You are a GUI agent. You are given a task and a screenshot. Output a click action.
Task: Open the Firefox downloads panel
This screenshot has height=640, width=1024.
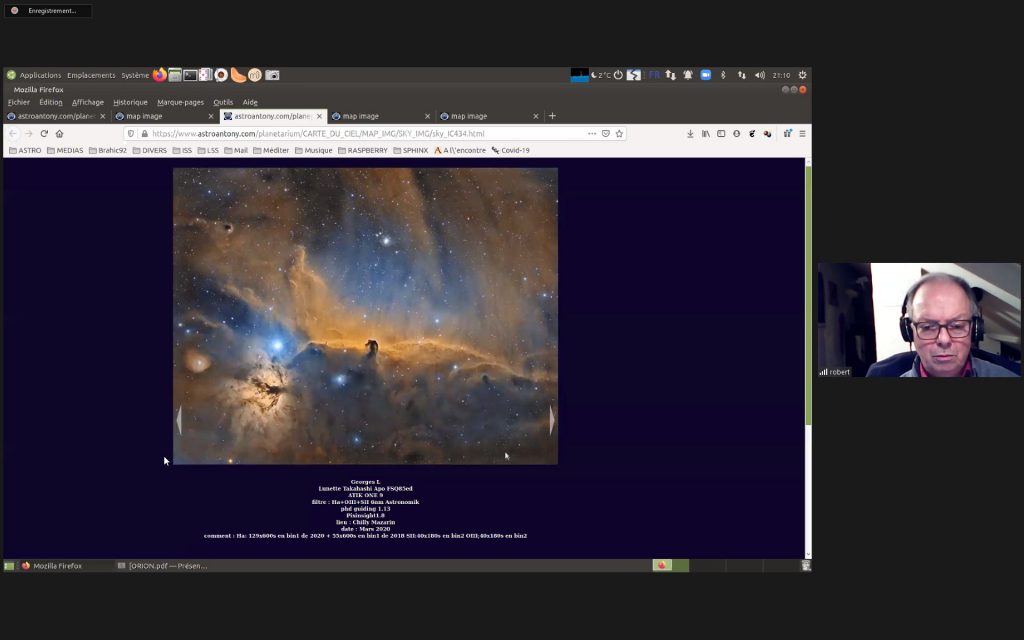coord(690,134)
